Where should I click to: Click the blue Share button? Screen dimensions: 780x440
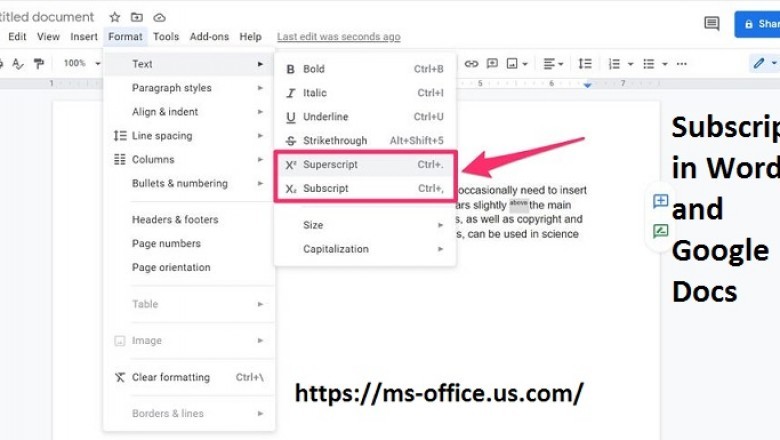757,24
